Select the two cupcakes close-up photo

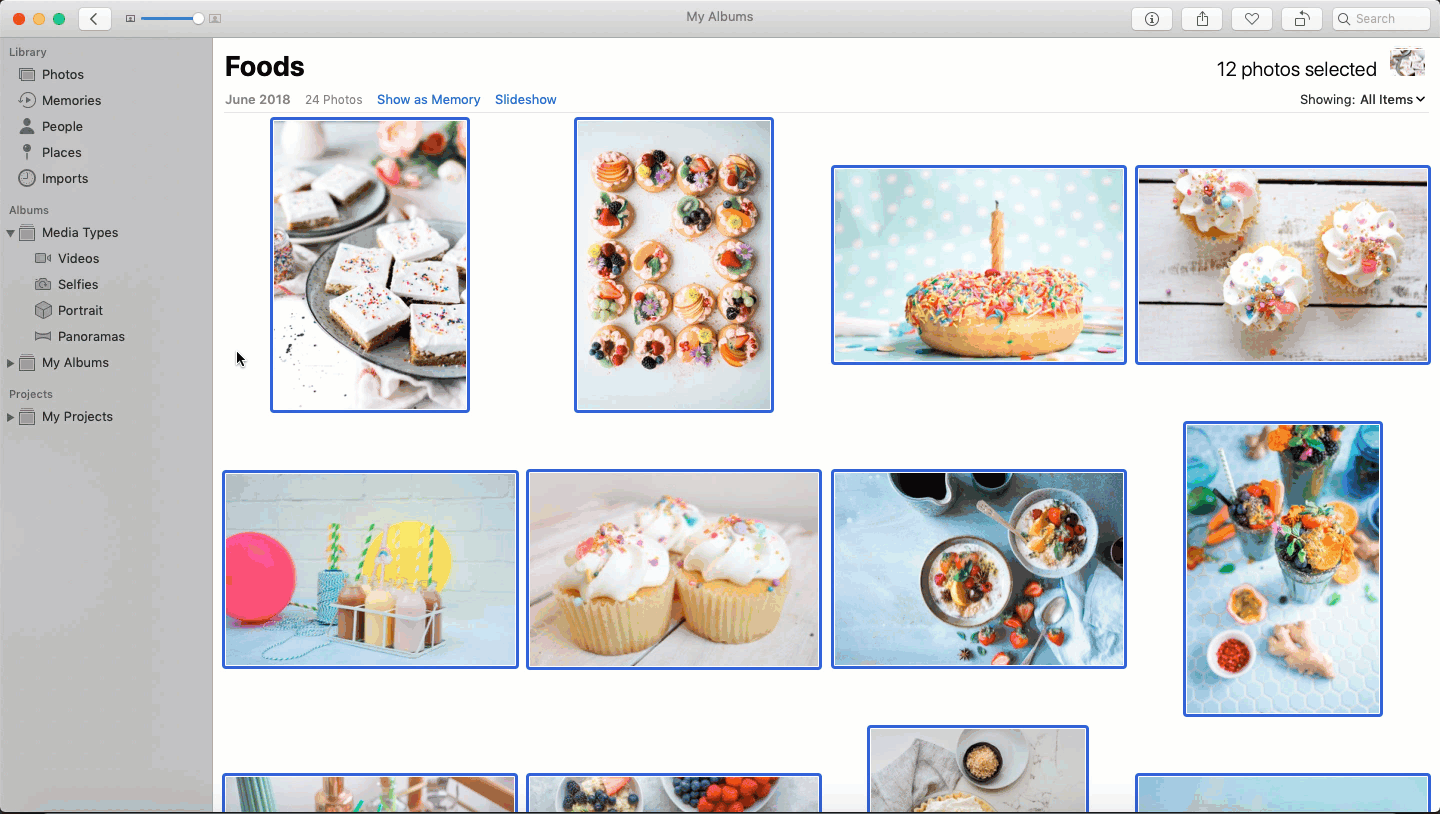click(674, 569)
